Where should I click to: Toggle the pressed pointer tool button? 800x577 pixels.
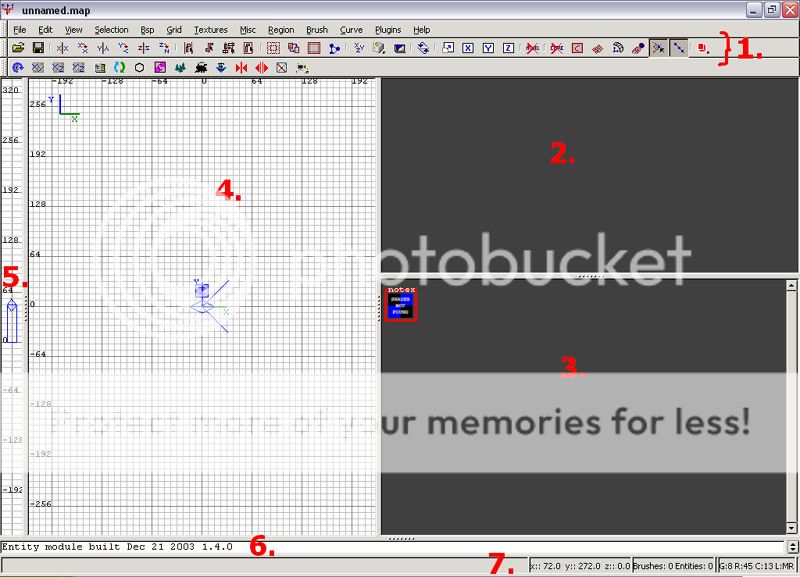[658, 48]
